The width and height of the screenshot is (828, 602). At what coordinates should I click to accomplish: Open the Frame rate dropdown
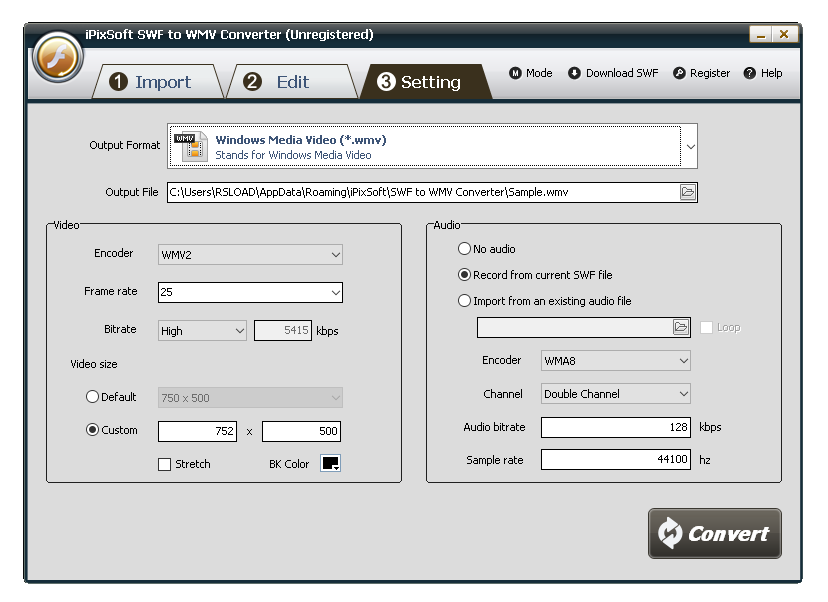point(250,292)
